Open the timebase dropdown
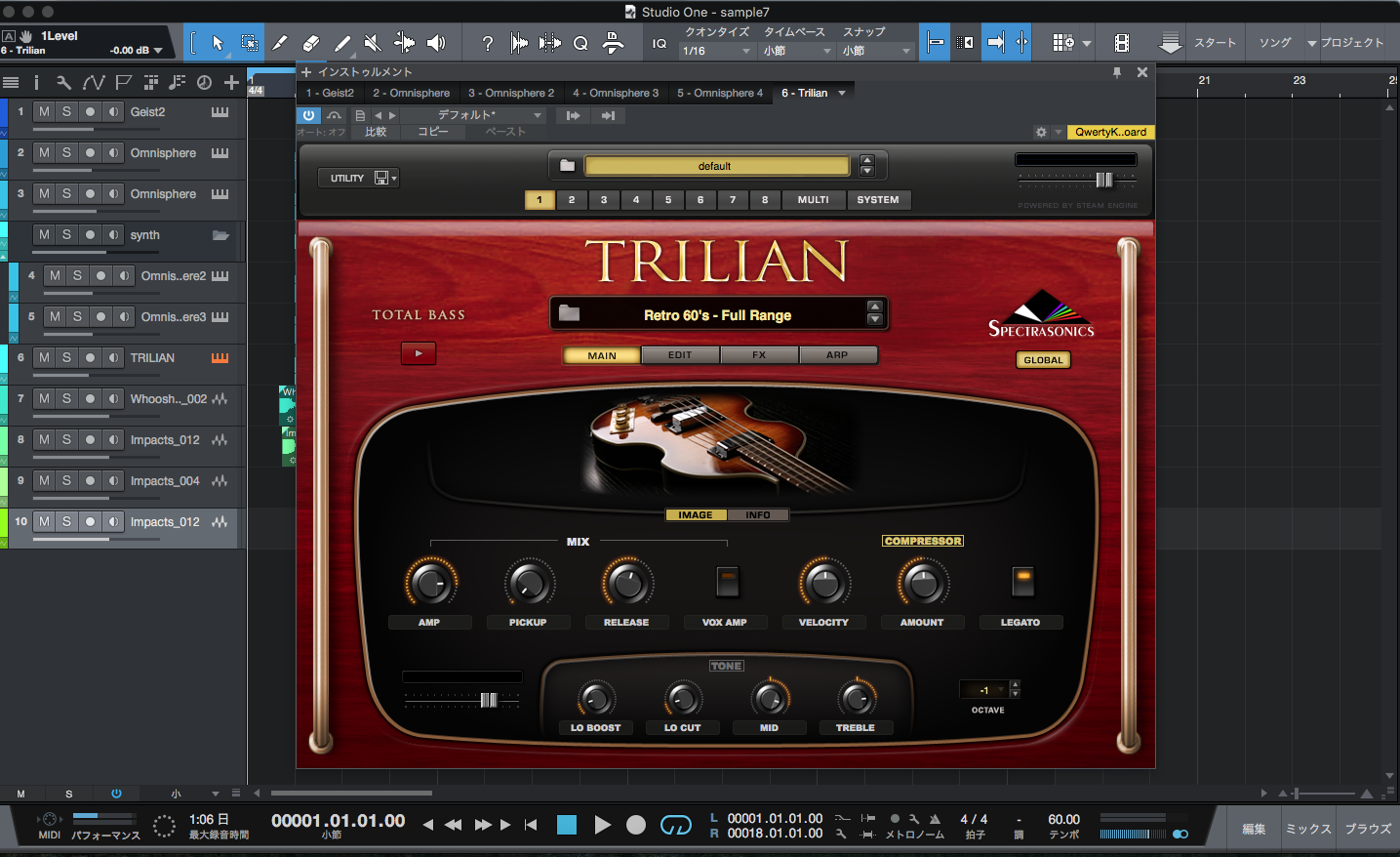This screenshot has height=857, width=1400. coord(798,51)
